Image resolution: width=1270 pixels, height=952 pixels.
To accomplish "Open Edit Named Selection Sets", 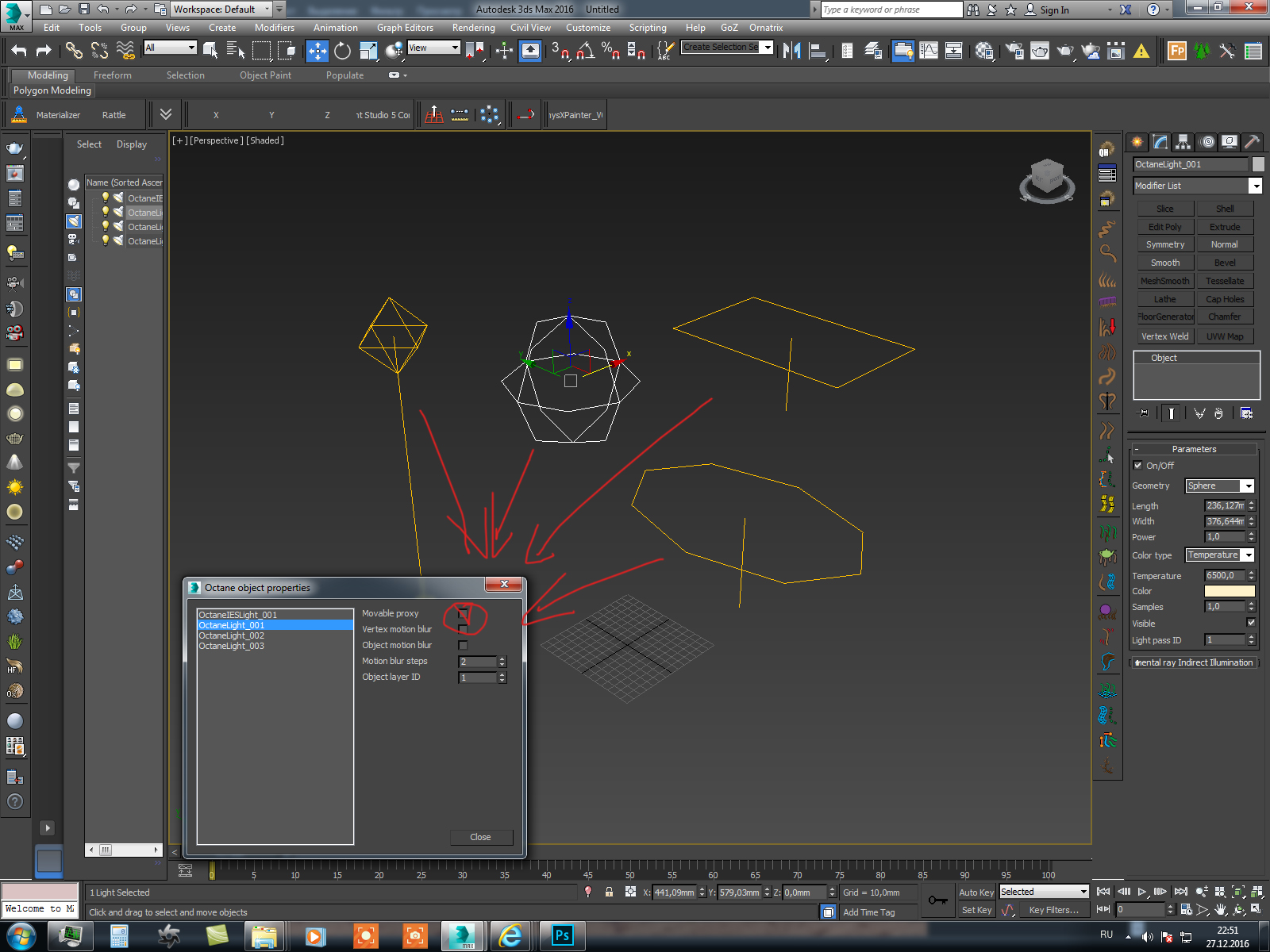I will (x=665, y=51).
